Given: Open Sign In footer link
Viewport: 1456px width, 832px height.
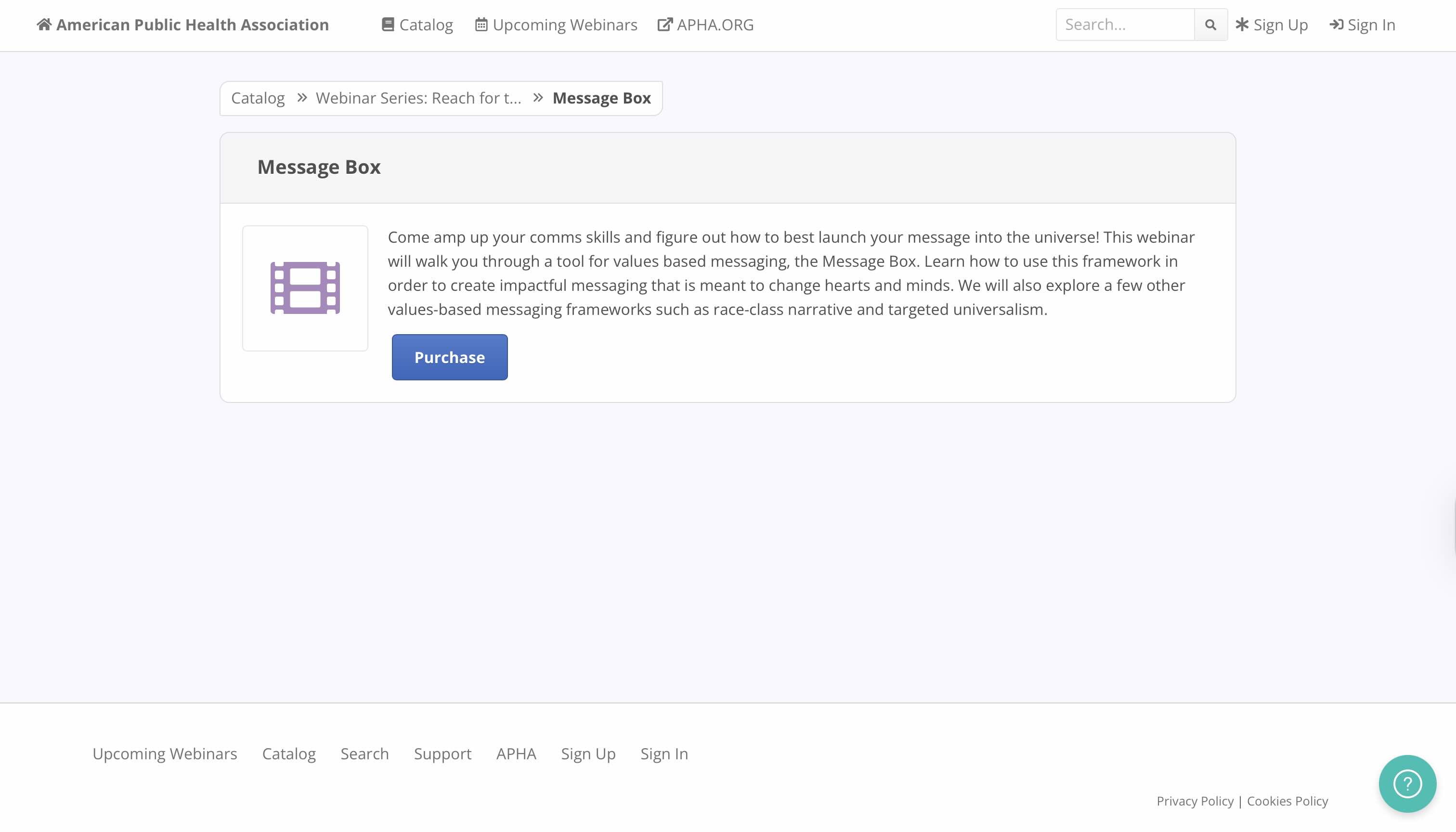Looking at the screenshot, I should 664,754.
